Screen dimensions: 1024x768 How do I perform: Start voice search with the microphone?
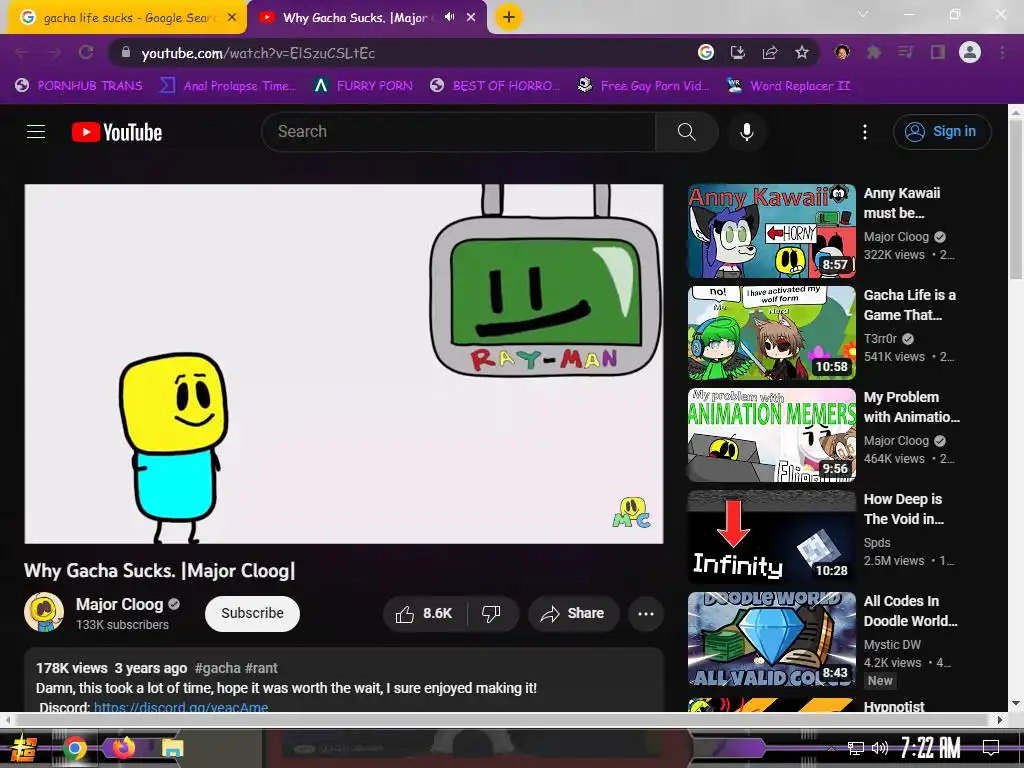tap(746, 132)
